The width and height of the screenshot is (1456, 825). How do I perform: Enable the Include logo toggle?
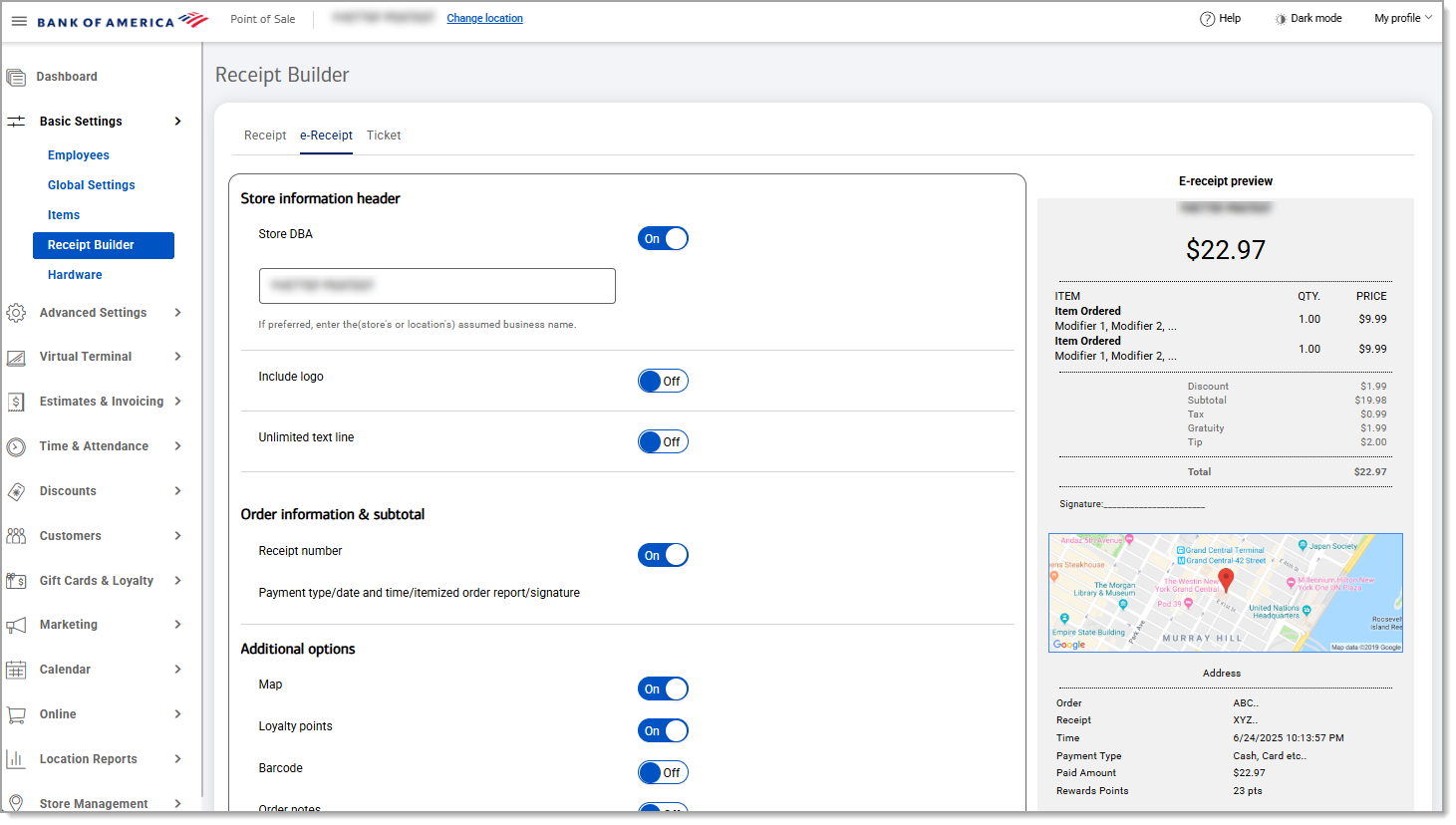663,381
